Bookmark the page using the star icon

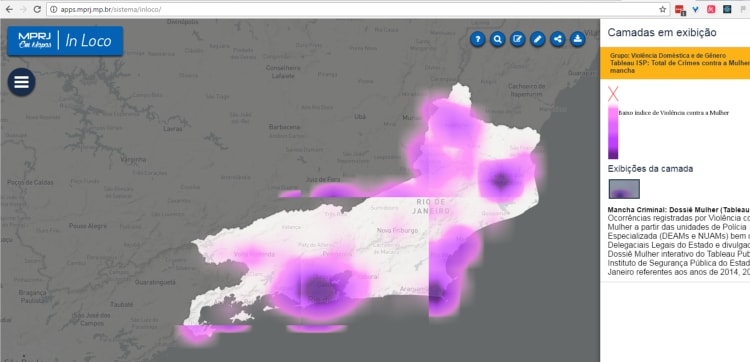coord(662,9)
